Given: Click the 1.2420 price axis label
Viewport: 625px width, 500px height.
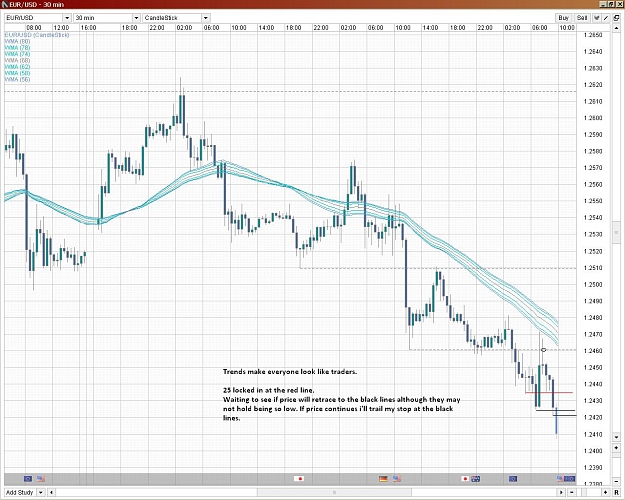Looking at the screenshot, I should click(x=593, y=417).
